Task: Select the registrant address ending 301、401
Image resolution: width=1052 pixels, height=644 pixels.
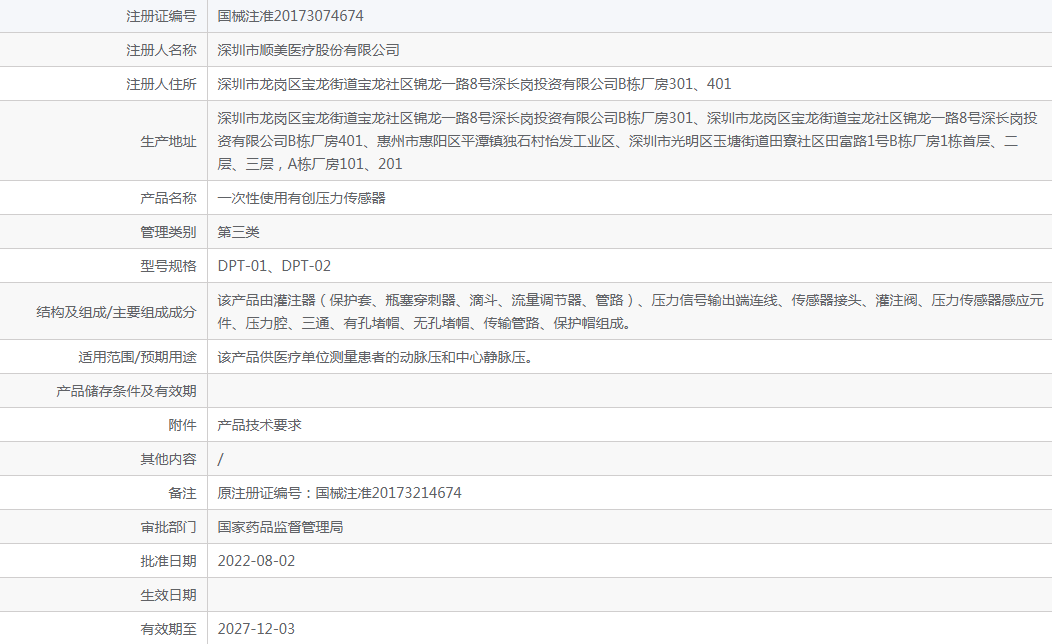Action: point(474,85)
